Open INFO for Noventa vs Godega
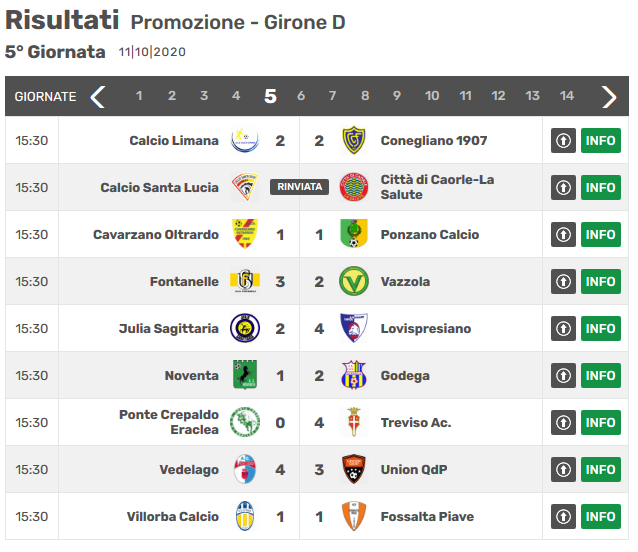The image size is (638, 552). click(x=601, y=375)
